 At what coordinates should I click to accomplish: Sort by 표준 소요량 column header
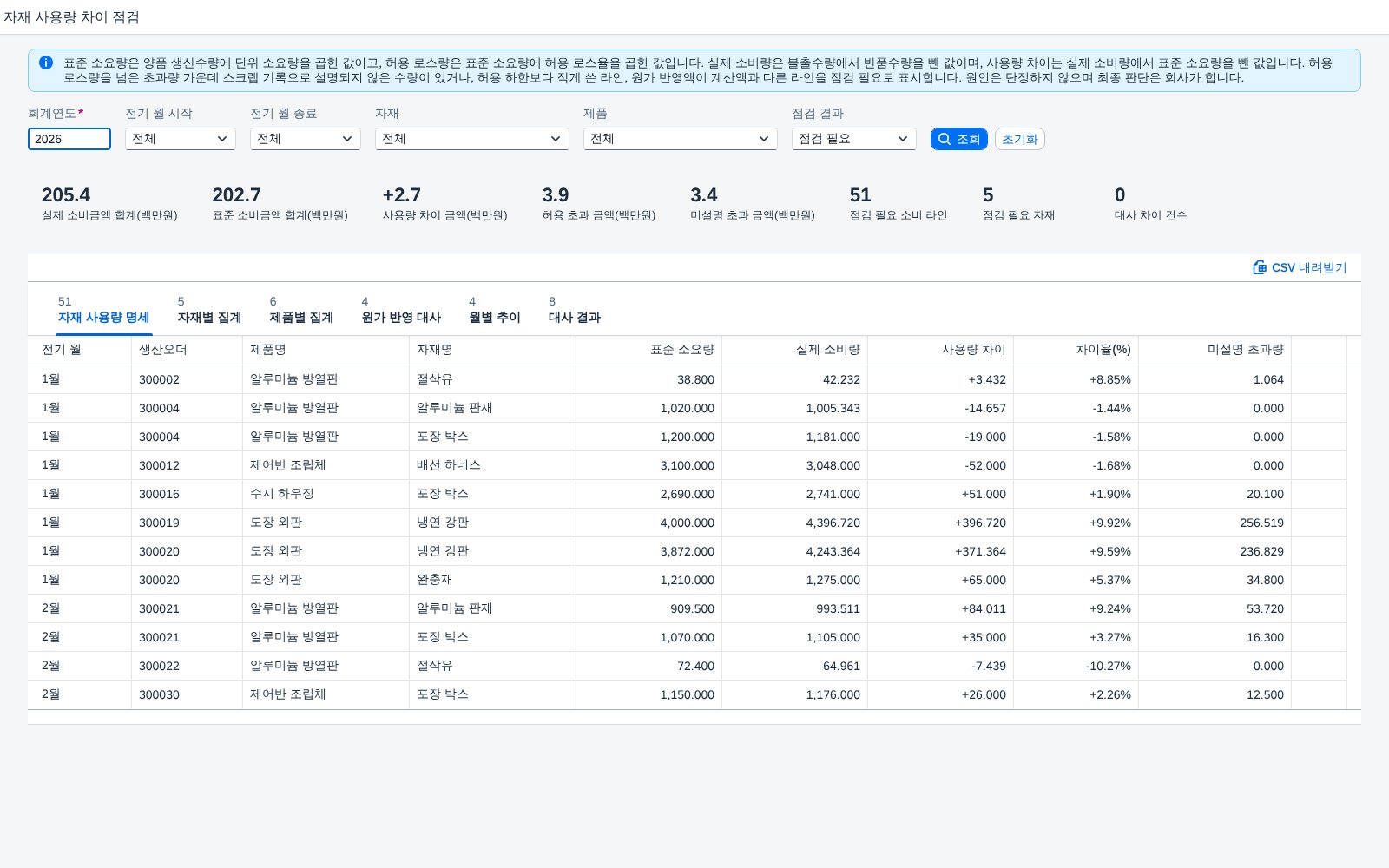point(649,350)
